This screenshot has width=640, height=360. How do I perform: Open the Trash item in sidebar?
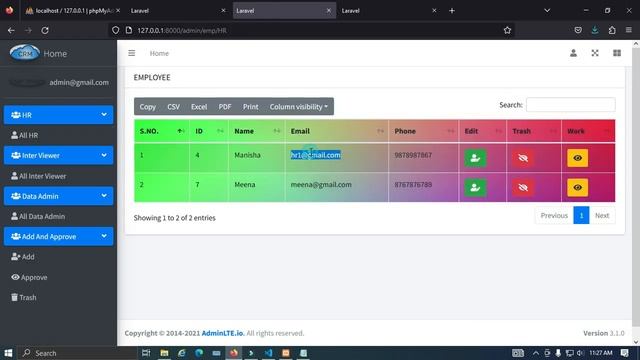point(24,297)
